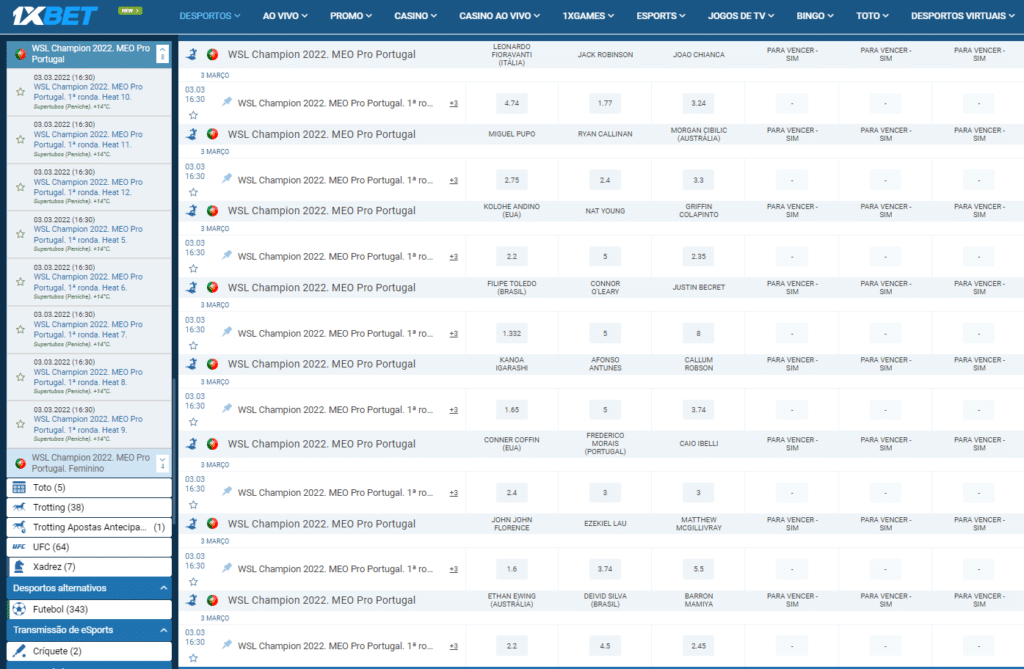The width and height of the screenshot is (1024, 669).
Task: Collapse the Transmissão de eSports section
Action: (x=163, y=630)
